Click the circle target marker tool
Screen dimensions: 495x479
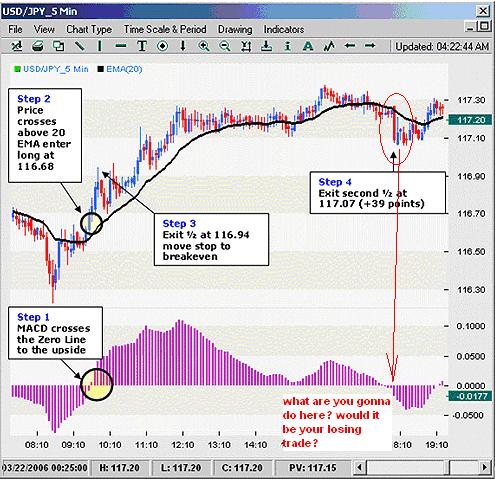coord(162,46)
